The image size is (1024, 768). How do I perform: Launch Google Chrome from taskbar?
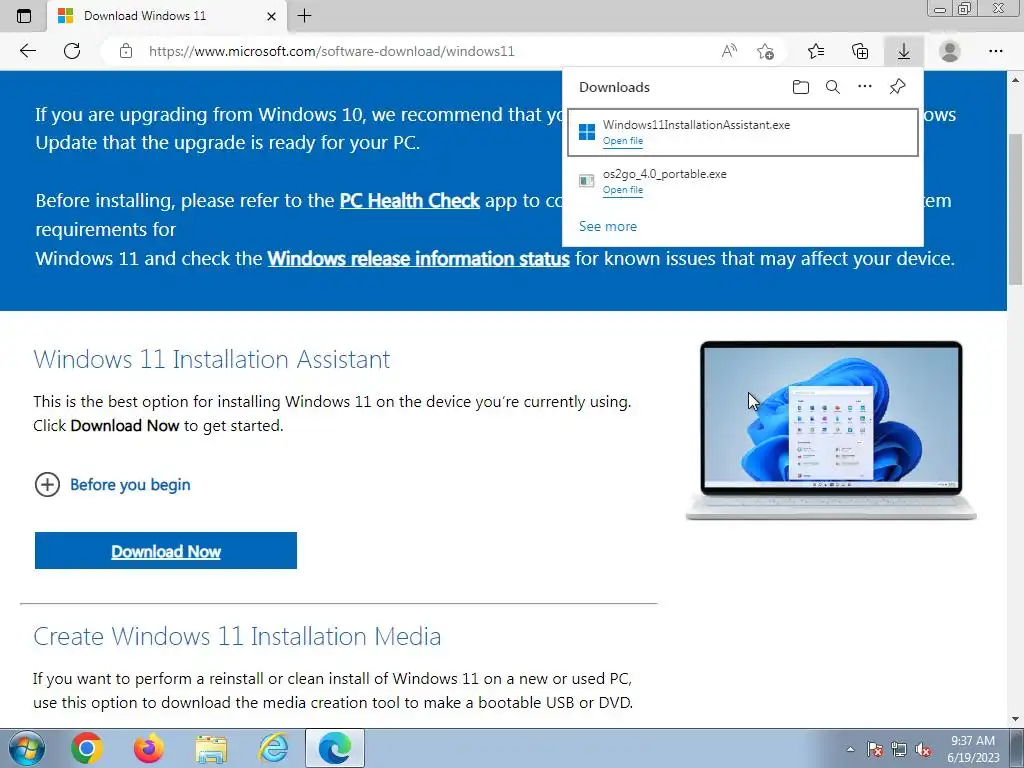[x=86, y=748]
